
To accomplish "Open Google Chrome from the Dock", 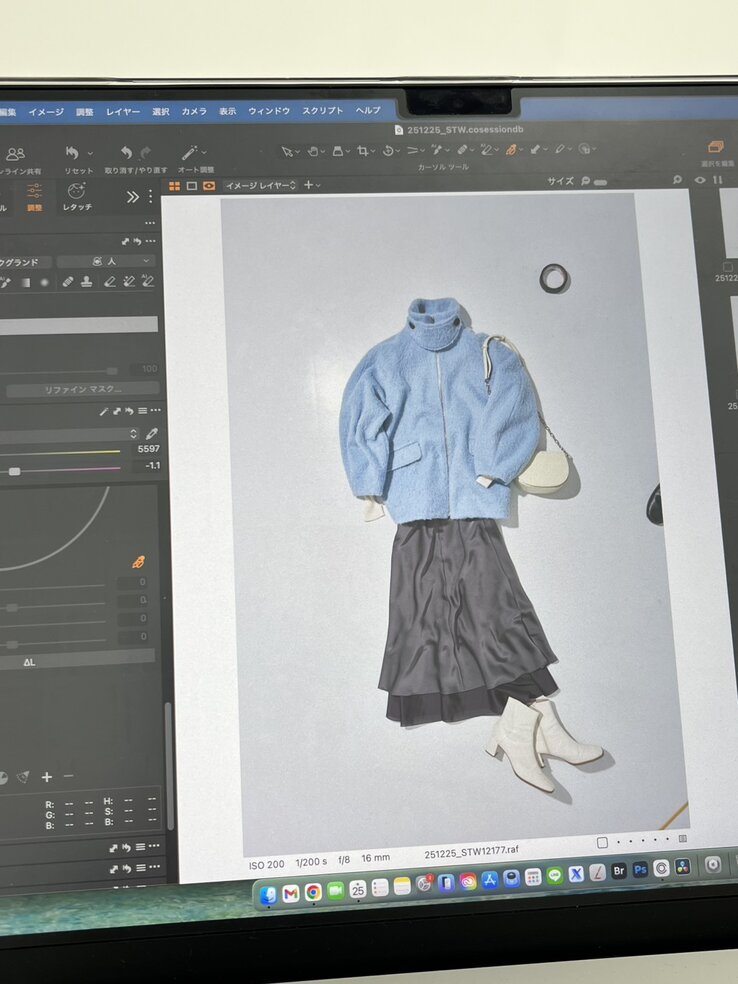I will click(x=313, y=891).
